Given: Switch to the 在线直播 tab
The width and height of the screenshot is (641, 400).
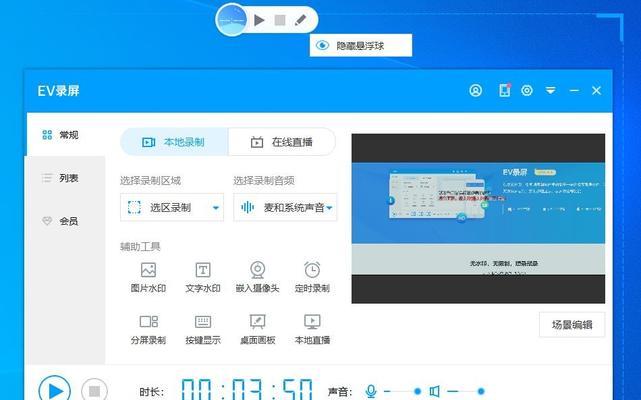Looking at the screenshot, I should point(282,142).
